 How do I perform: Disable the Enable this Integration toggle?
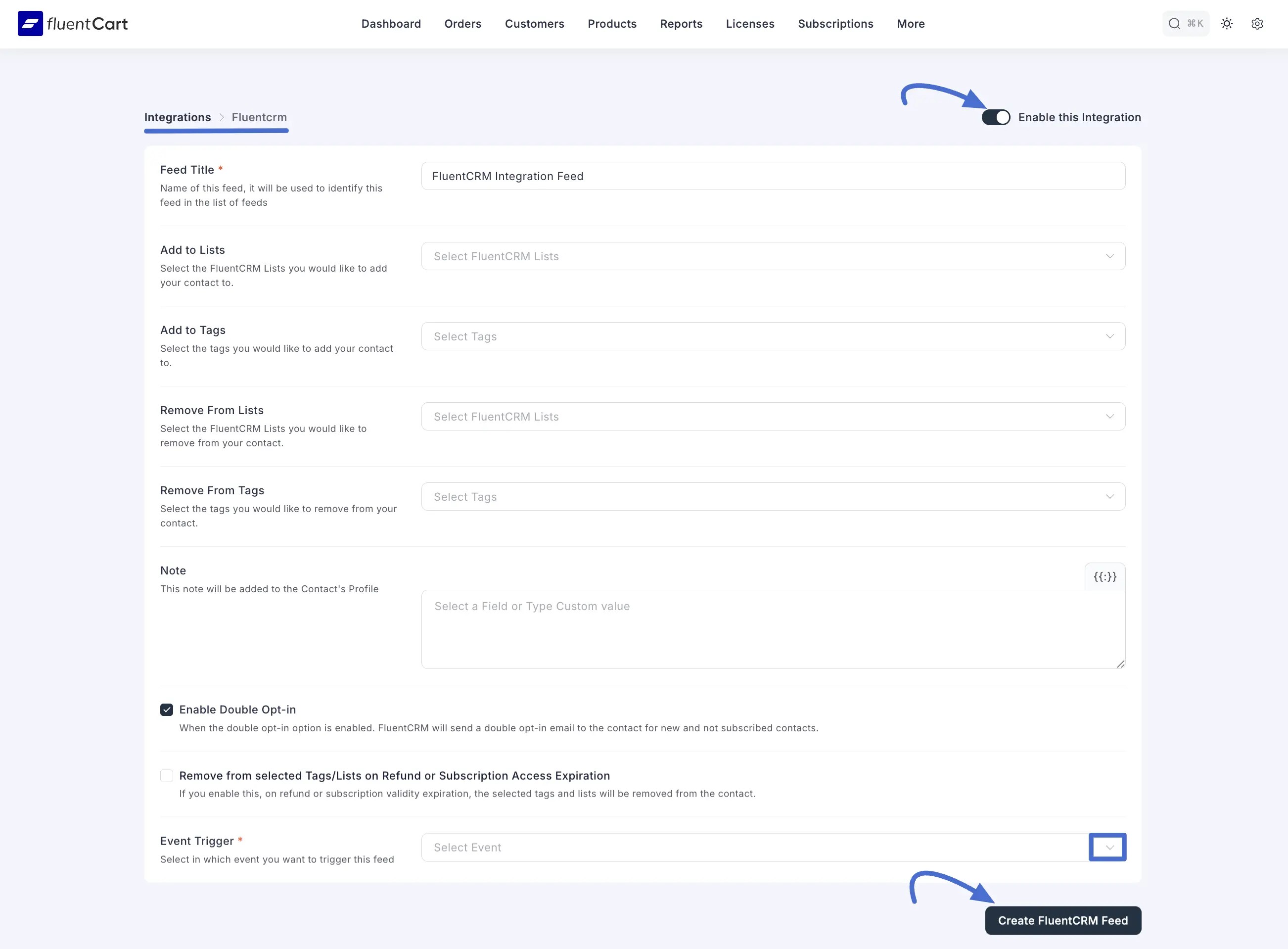(996, 117)
